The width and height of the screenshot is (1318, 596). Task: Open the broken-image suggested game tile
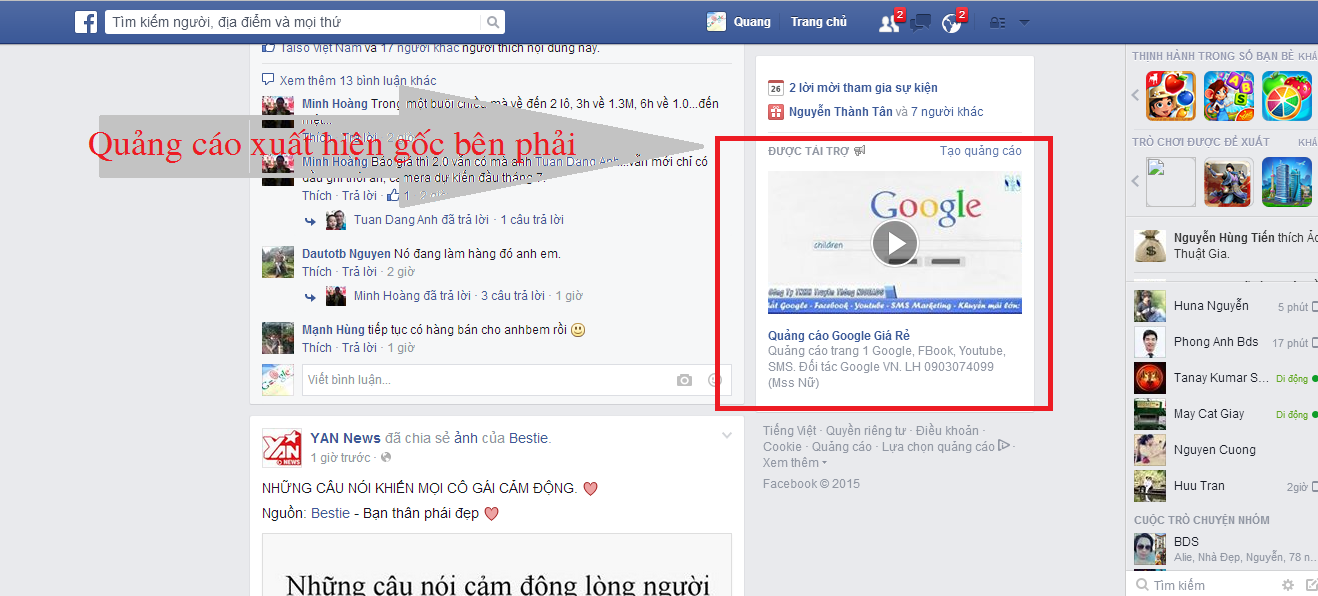click(x=1171, y=182)
